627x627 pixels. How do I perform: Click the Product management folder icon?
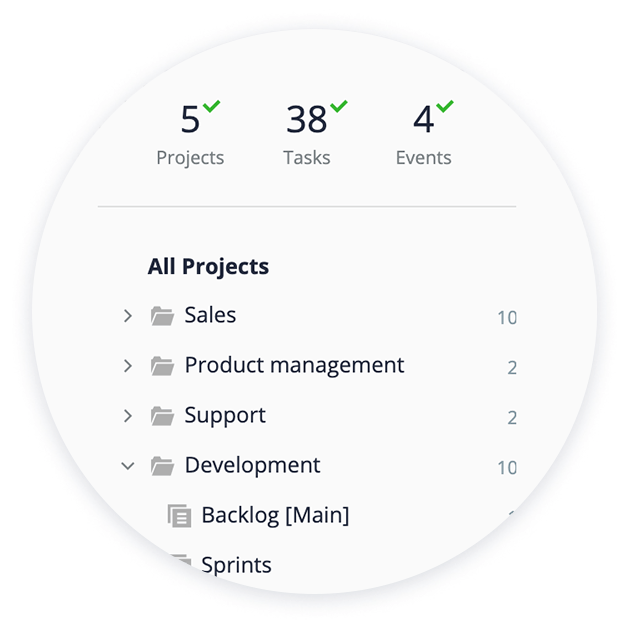pos(162,366)
